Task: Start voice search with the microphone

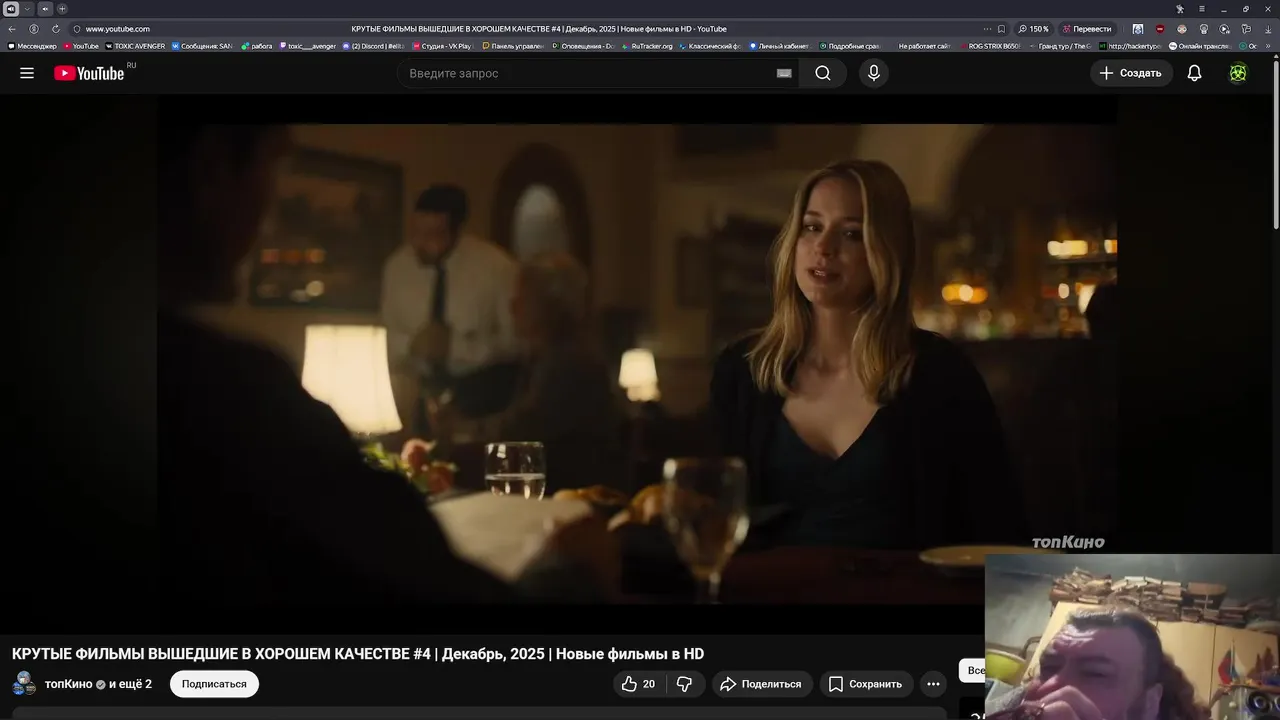Action: [x=874, y=73]
